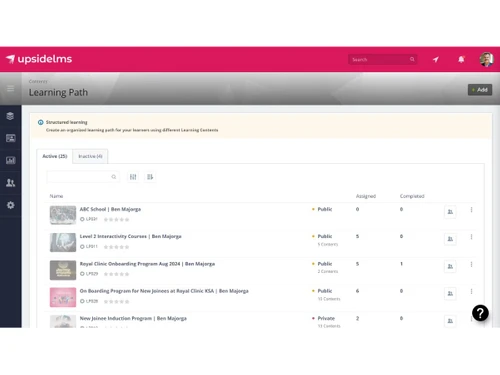
Task: Open the notifications bell
Action: pos(461,59)
